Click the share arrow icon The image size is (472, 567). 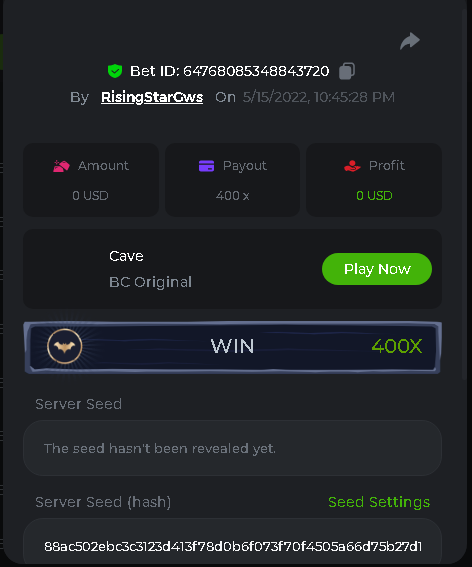click(x=410, y=41)
